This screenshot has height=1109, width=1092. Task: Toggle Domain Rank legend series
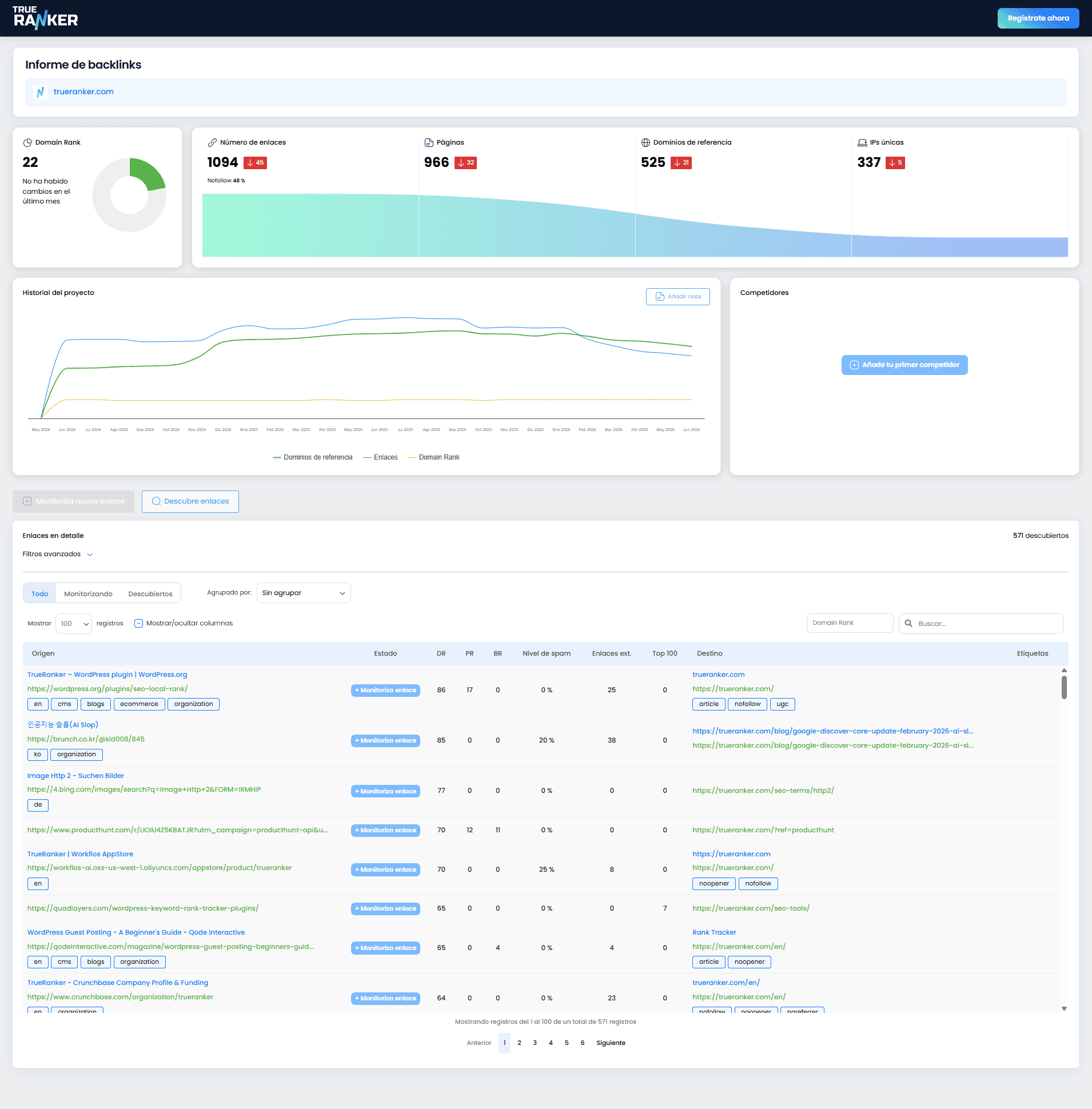pos(433,457)
